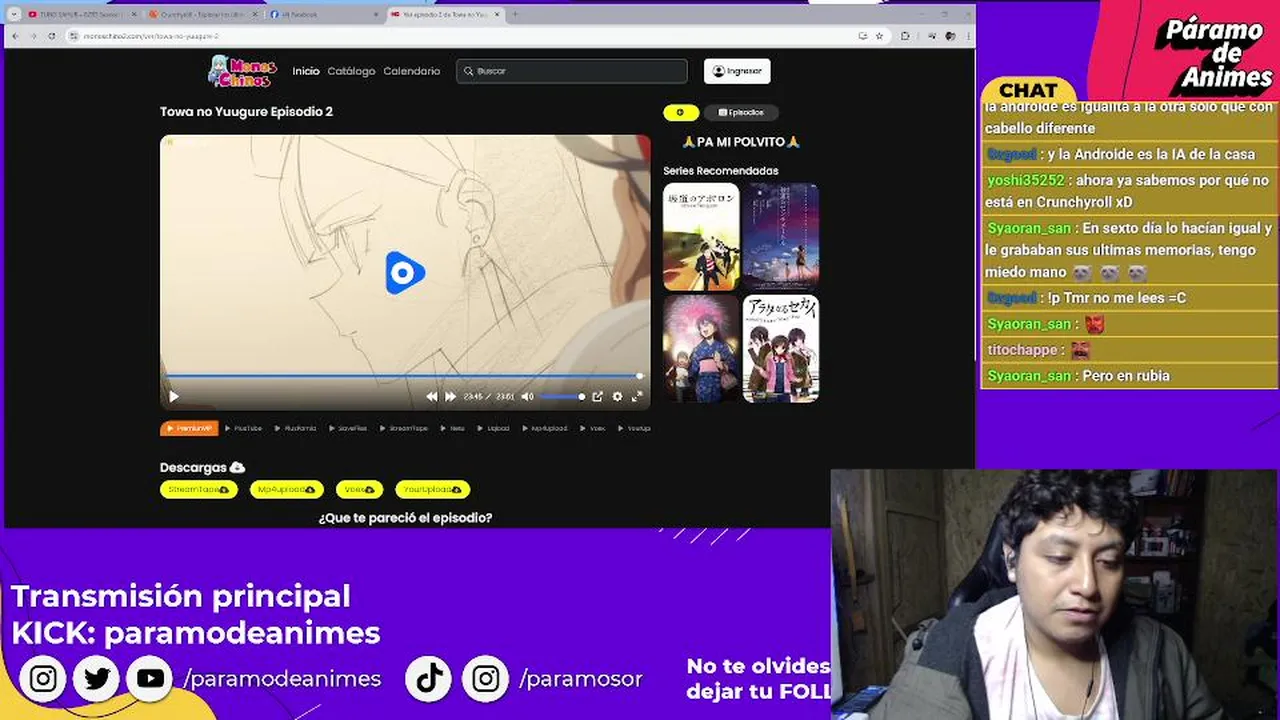Select the YourUpload server tab

click(635, 428)
